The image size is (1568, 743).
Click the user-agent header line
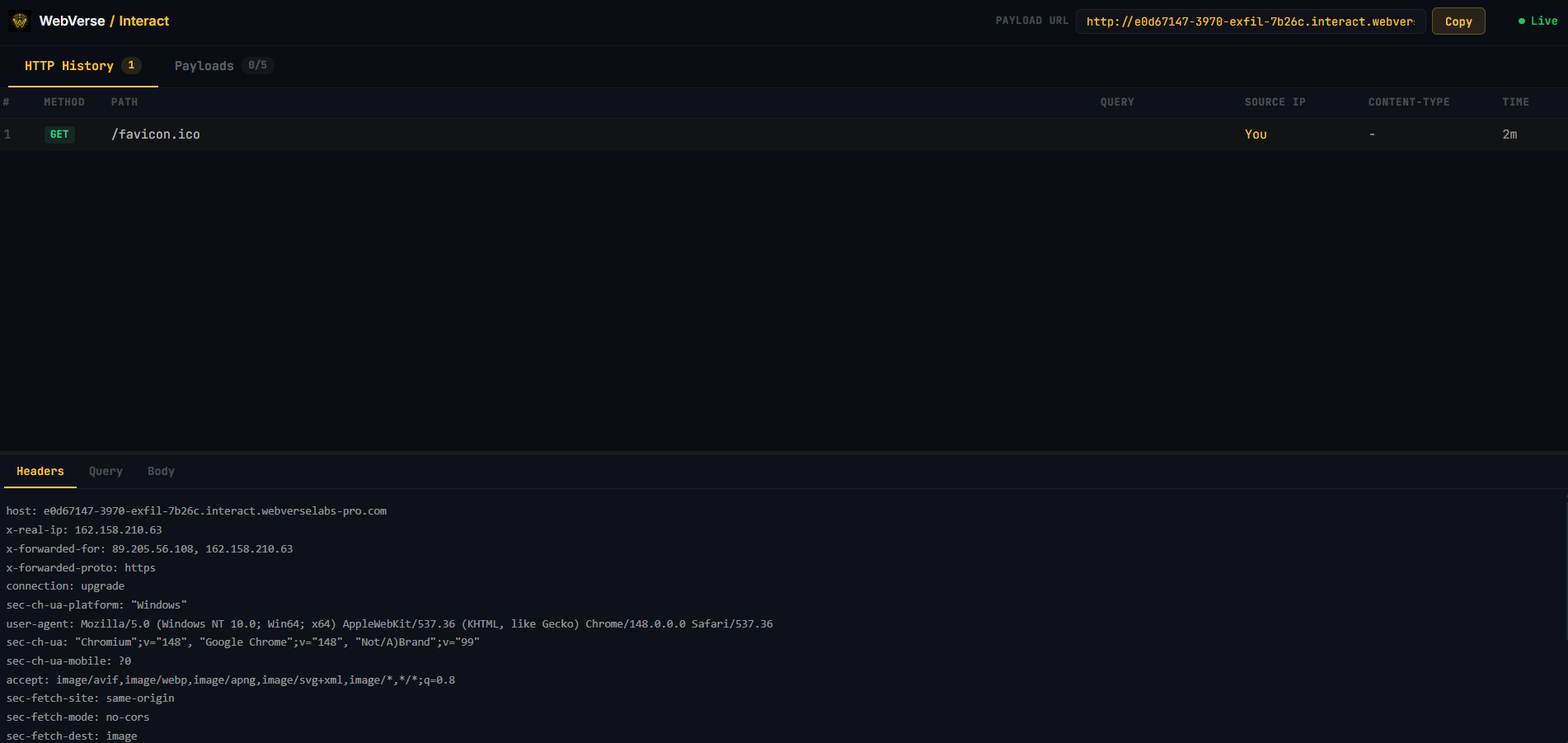pyautogui.click(x=389, y=624)
